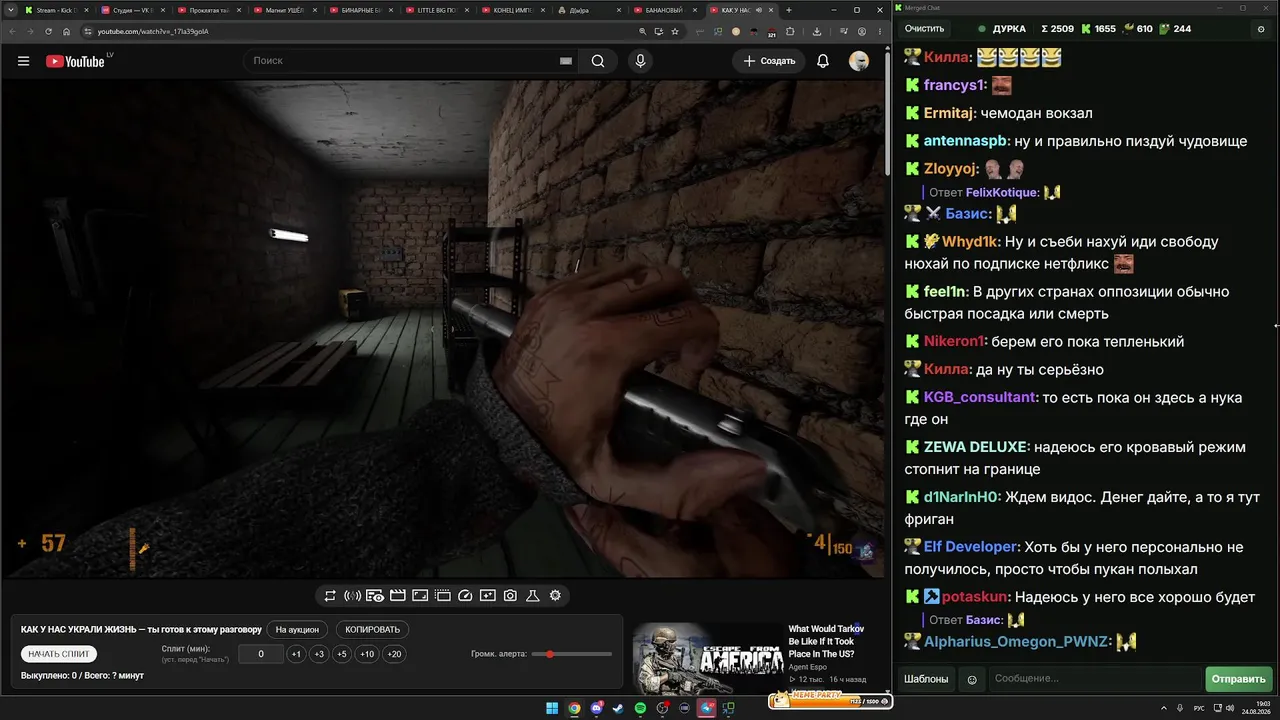Open the YouTube guide hamburger menu
Screen dimensions: 1280x720
[x=23, y=61]
